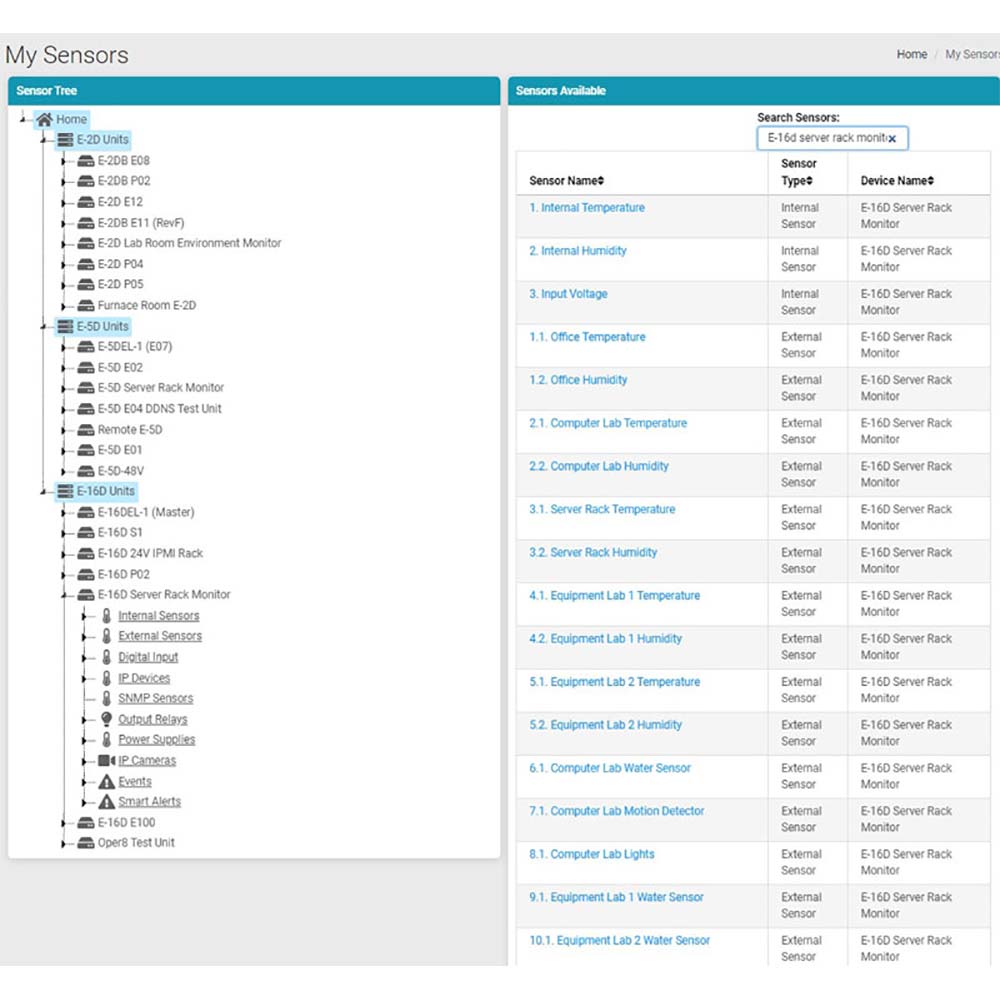Expand the E-16D E100 tree node
Screen dimensions: 1000x1000
[64, 823]
